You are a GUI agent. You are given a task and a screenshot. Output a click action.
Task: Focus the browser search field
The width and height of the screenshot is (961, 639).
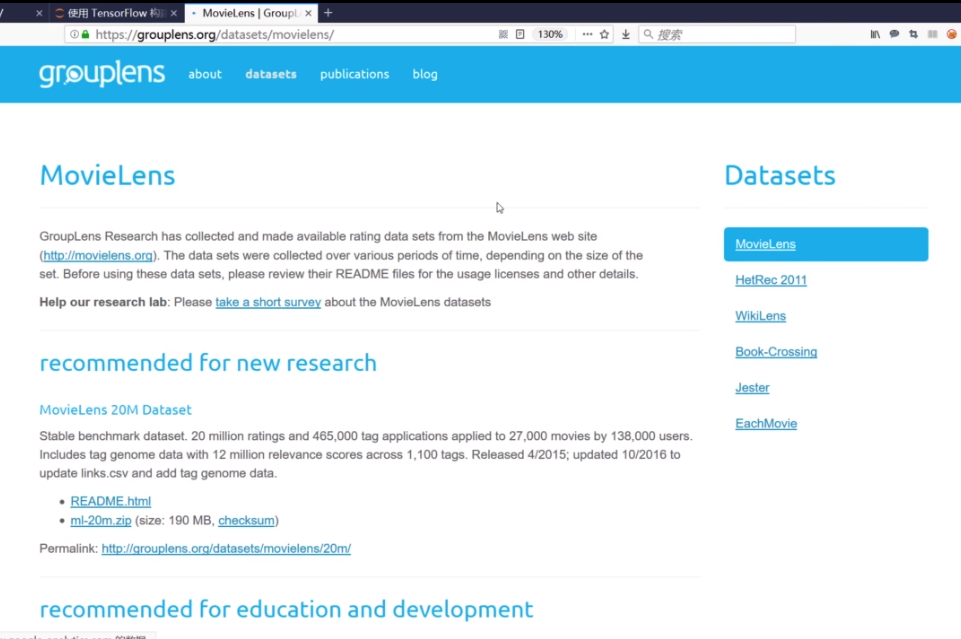point(717,34)
